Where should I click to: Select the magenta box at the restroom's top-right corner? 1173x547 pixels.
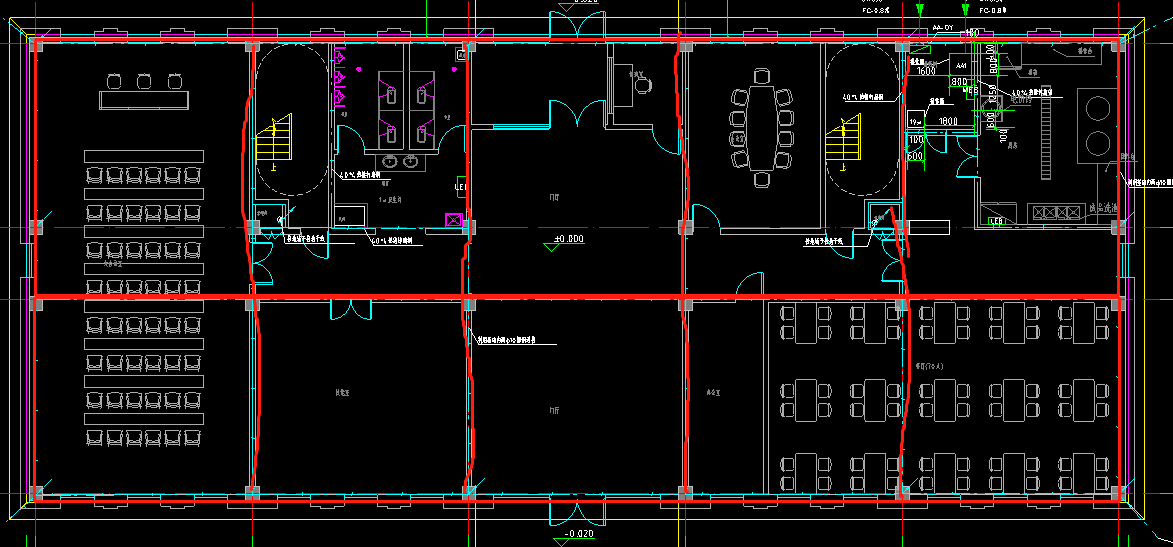pyautogui.click(x=462, y=55)
